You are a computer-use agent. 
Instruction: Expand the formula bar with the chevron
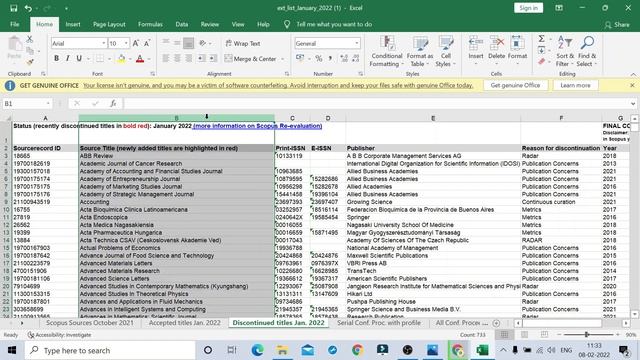(633, 104)
